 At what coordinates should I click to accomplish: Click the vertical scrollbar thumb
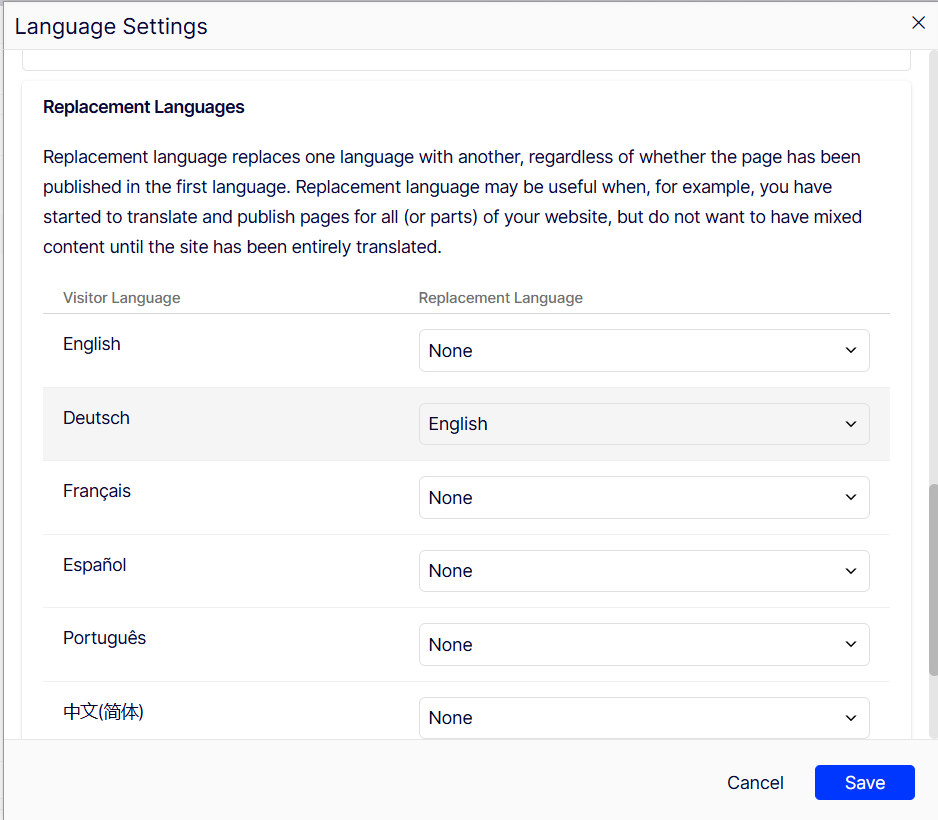pos(933,580)
